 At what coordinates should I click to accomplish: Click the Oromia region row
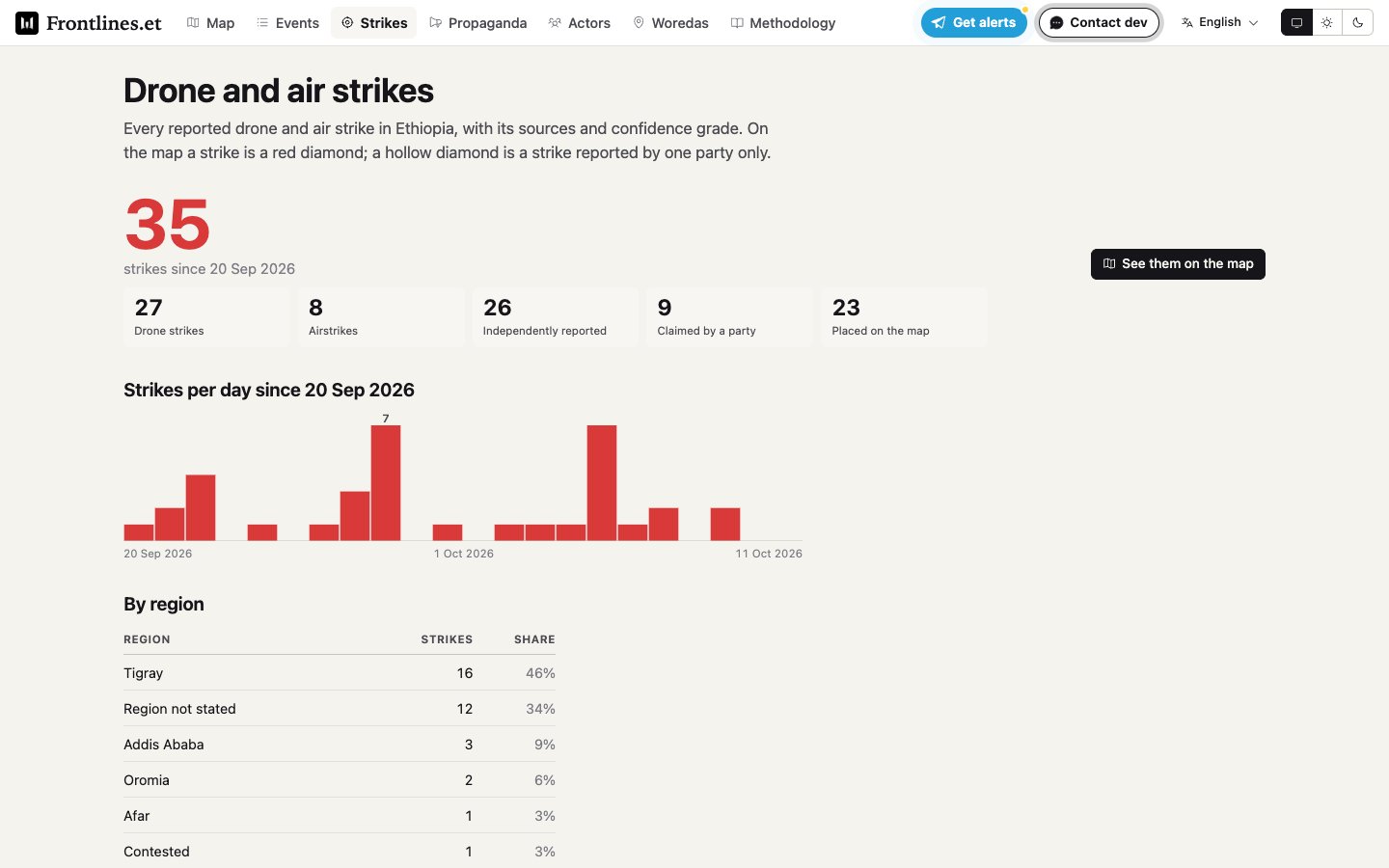coord(340,780)
